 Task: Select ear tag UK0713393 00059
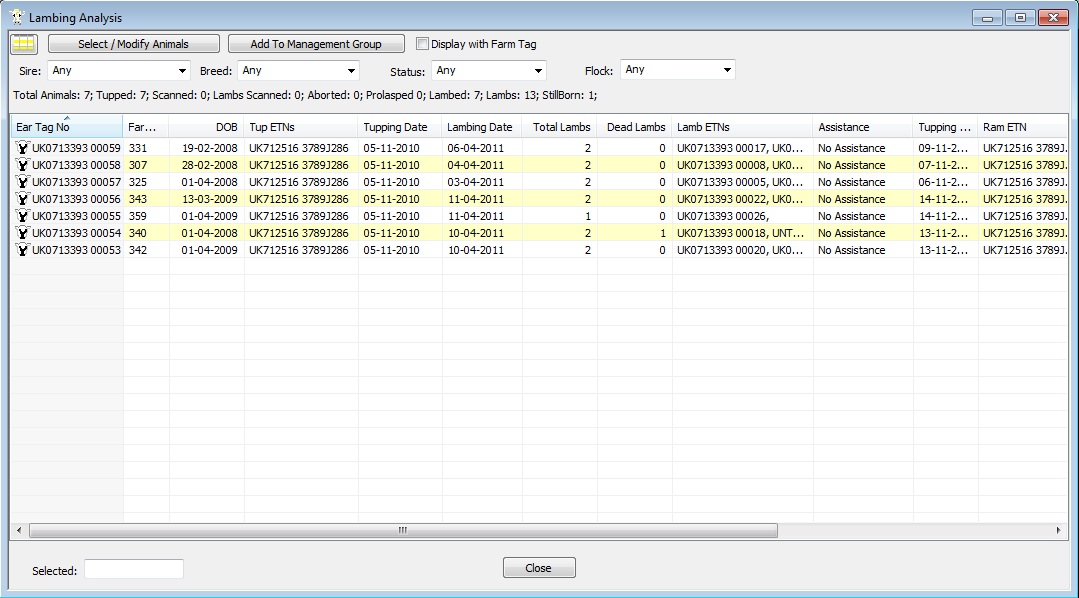tap(76, 148)
